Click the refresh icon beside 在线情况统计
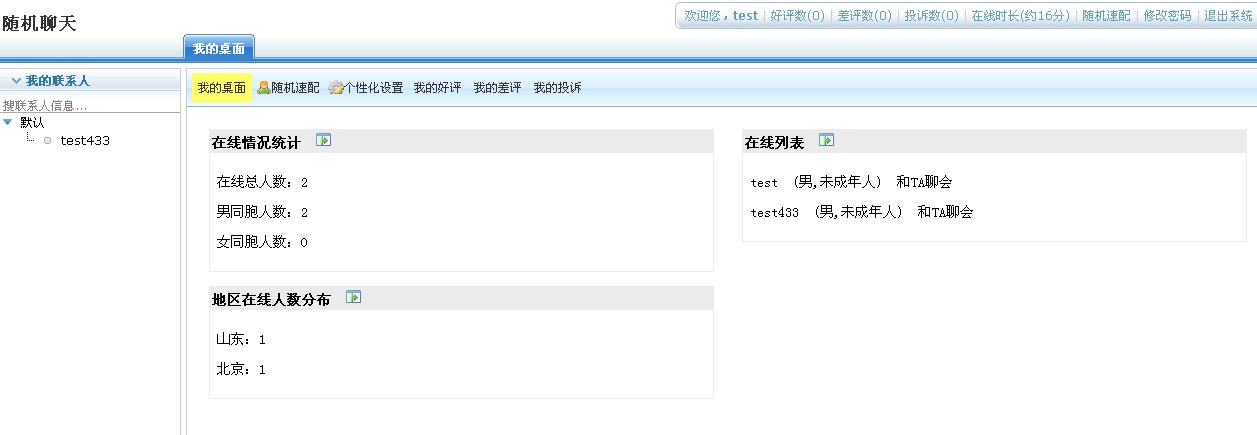1257x435 pixels. click(323, 141)
